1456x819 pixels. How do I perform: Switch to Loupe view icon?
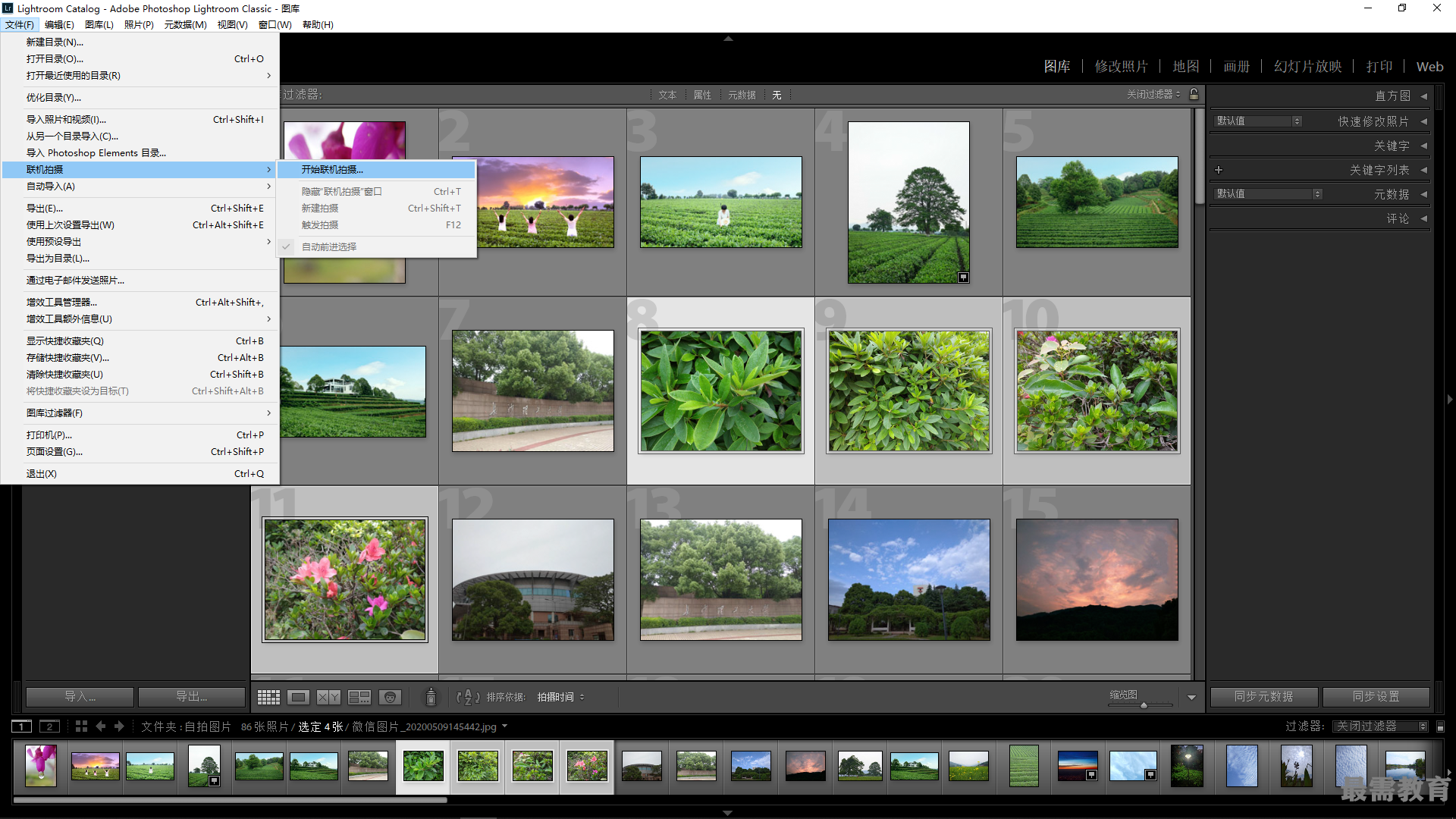click(299, 697)
